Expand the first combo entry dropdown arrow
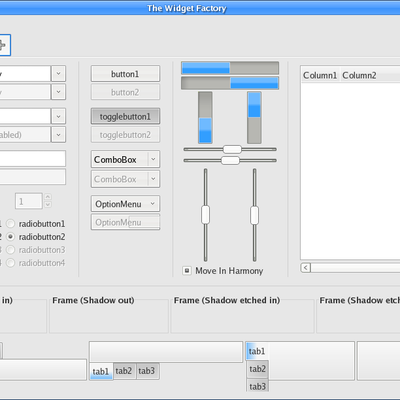Viewport: 400px width, 400px height. (58, 74)
